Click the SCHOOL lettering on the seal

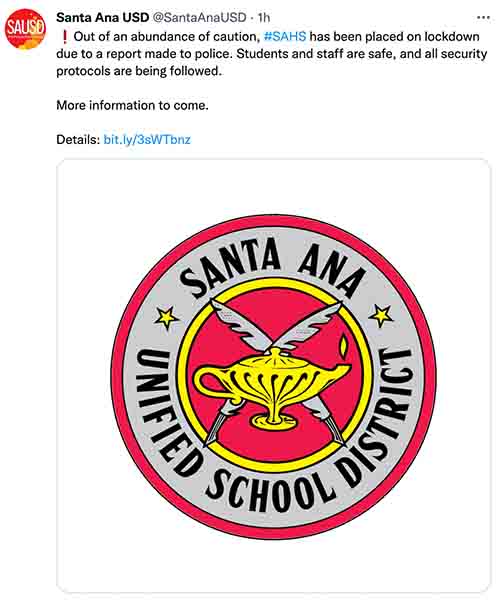268,492
